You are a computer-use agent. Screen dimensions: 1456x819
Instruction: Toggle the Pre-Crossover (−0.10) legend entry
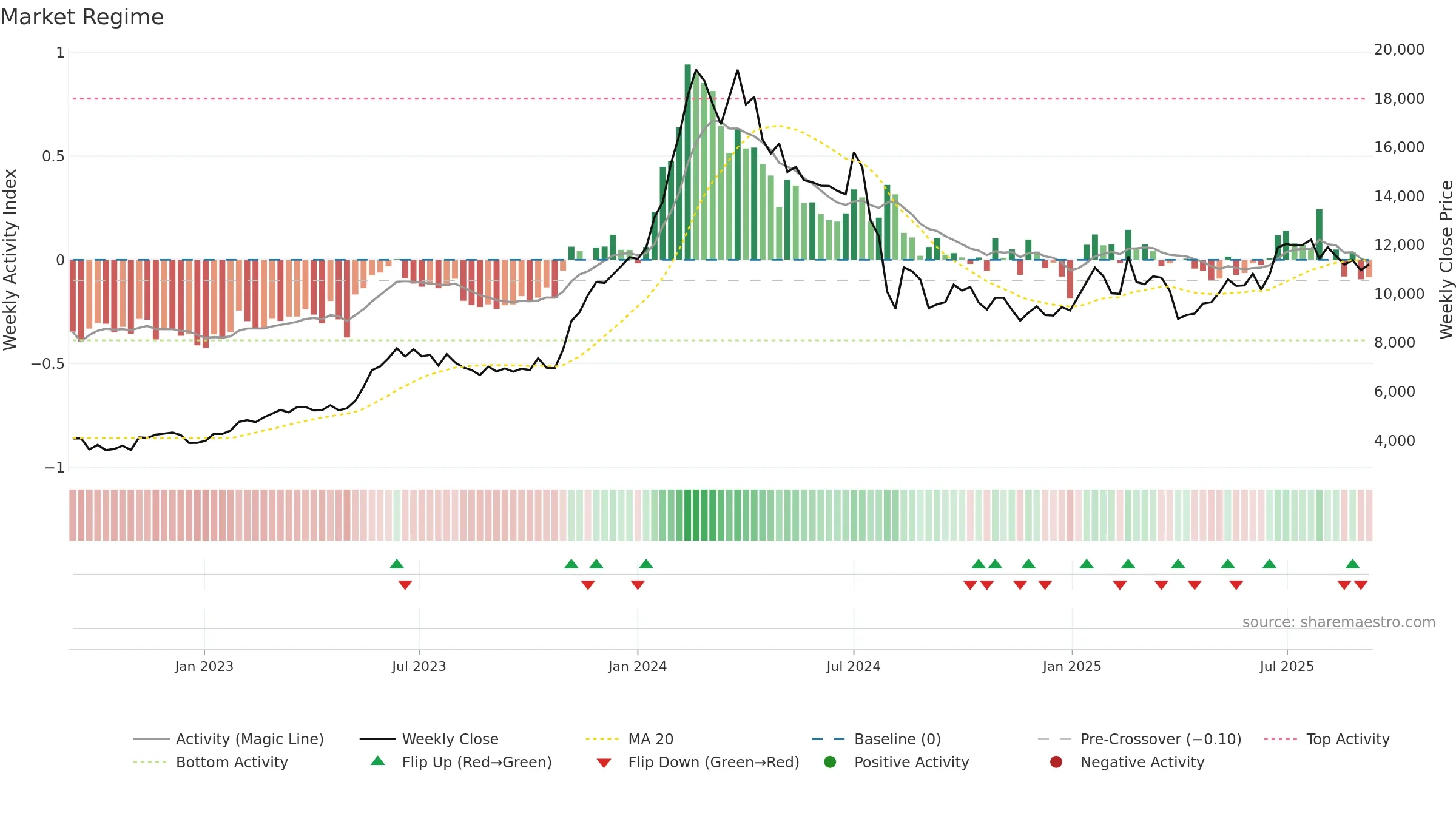(x=1139, y=739)
